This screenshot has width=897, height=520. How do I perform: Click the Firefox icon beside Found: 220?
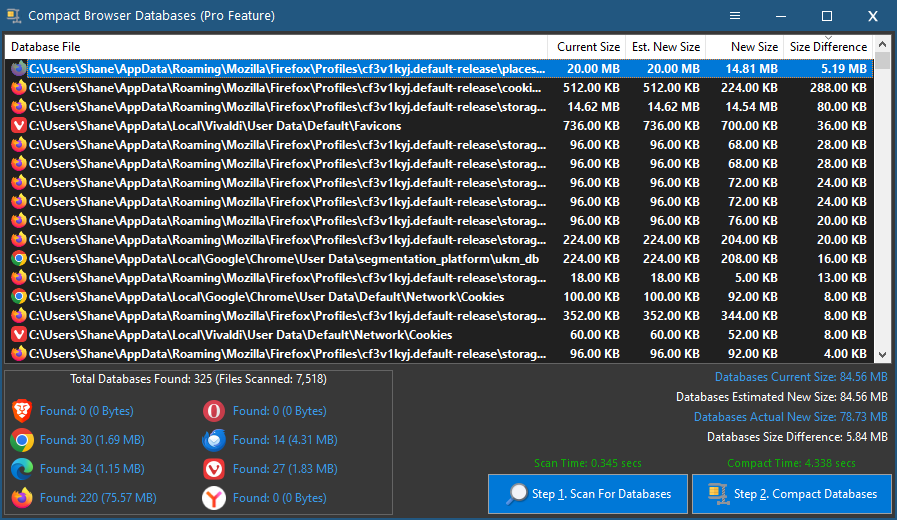click(x=22, y=498)
